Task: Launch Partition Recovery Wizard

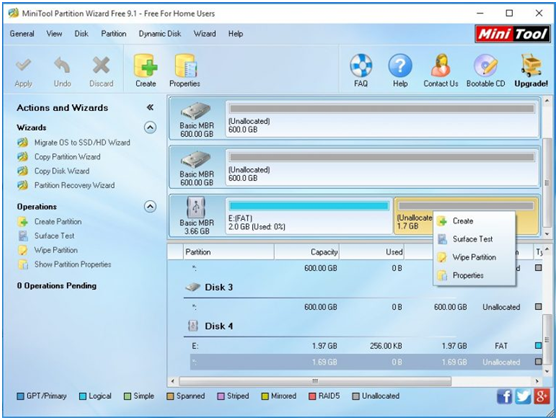Action: pos(74,185)
